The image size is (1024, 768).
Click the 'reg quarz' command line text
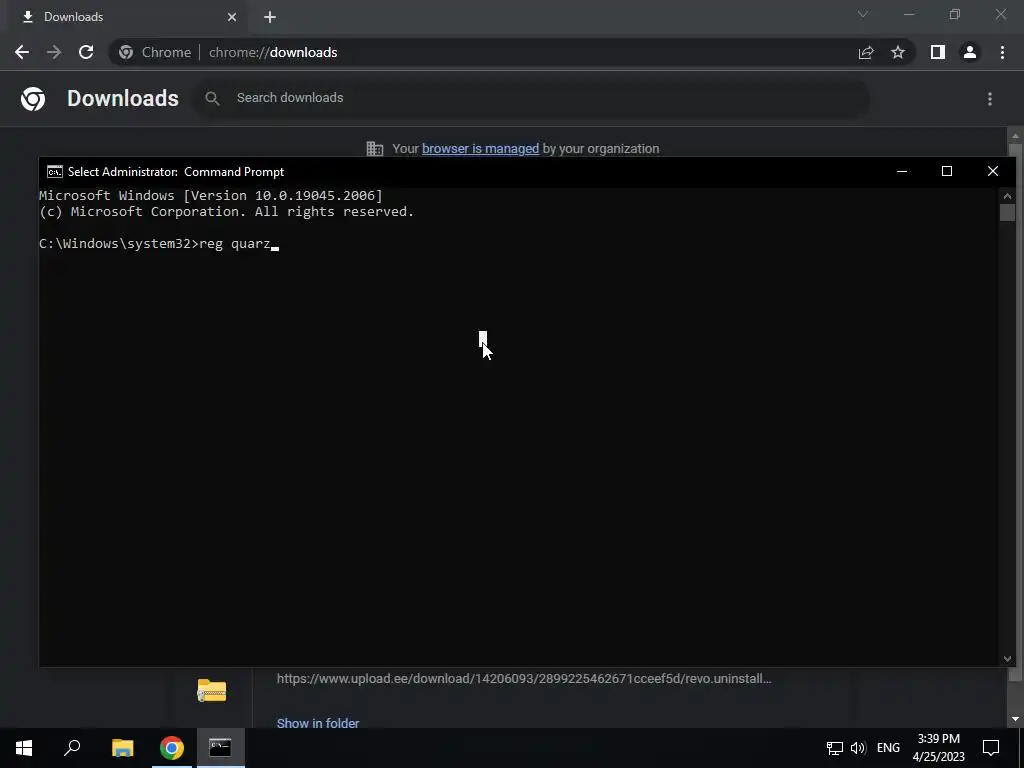(234, 244)
